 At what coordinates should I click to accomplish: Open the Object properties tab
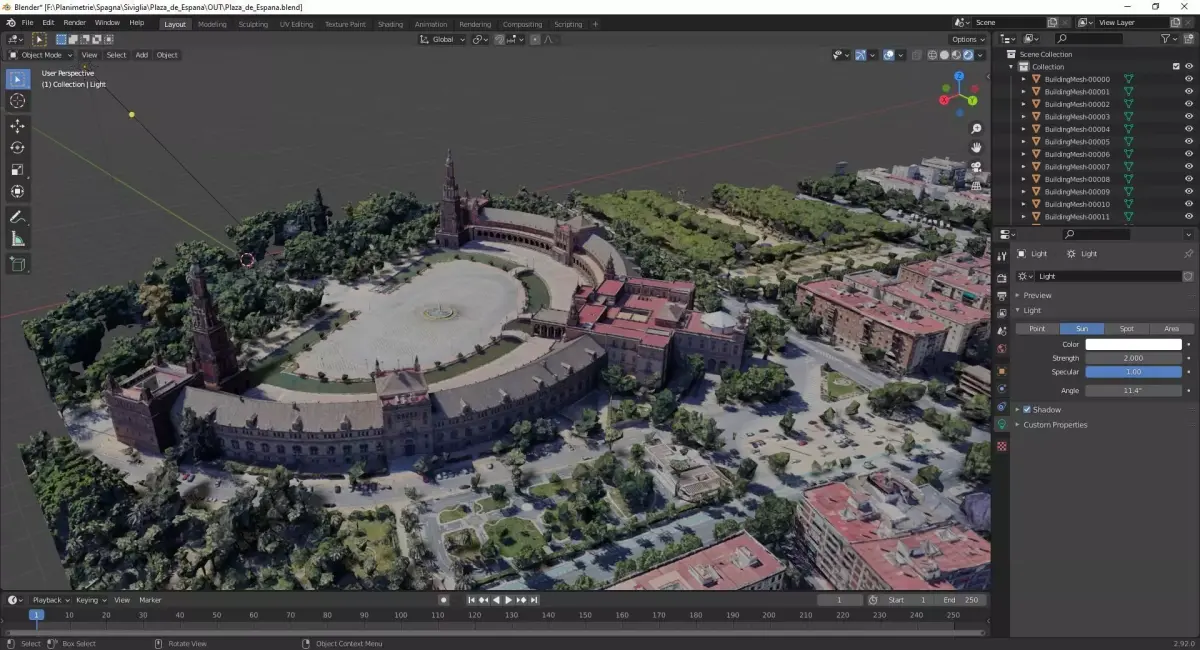click(1002, 371)
